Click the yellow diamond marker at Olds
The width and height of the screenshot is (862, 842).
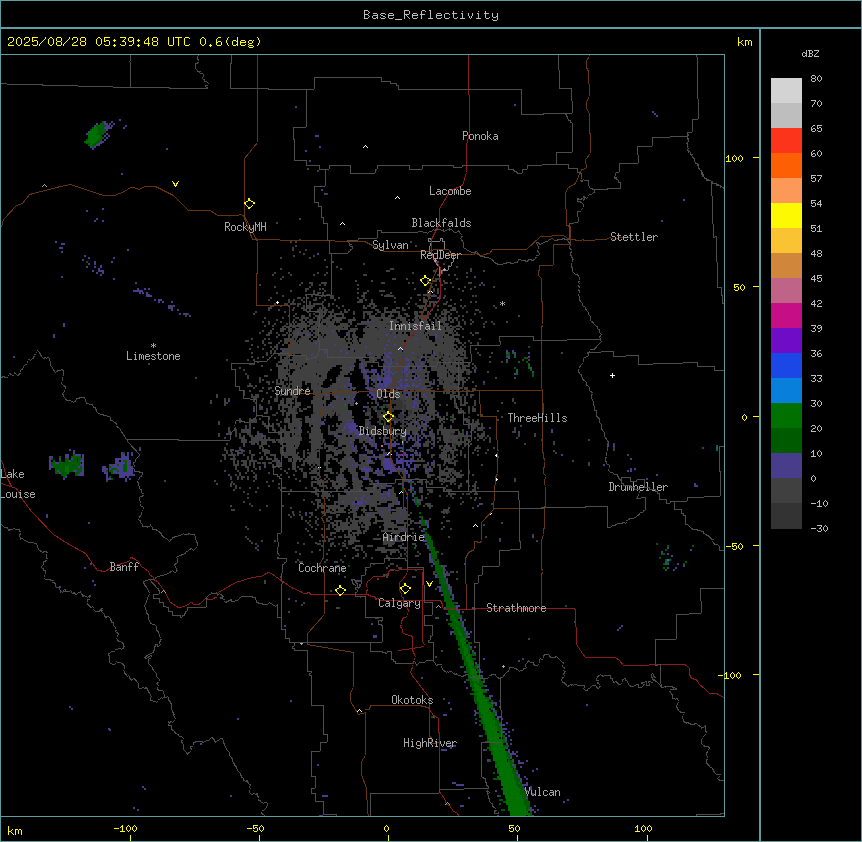pyautogui.click(x=388, y=417)
